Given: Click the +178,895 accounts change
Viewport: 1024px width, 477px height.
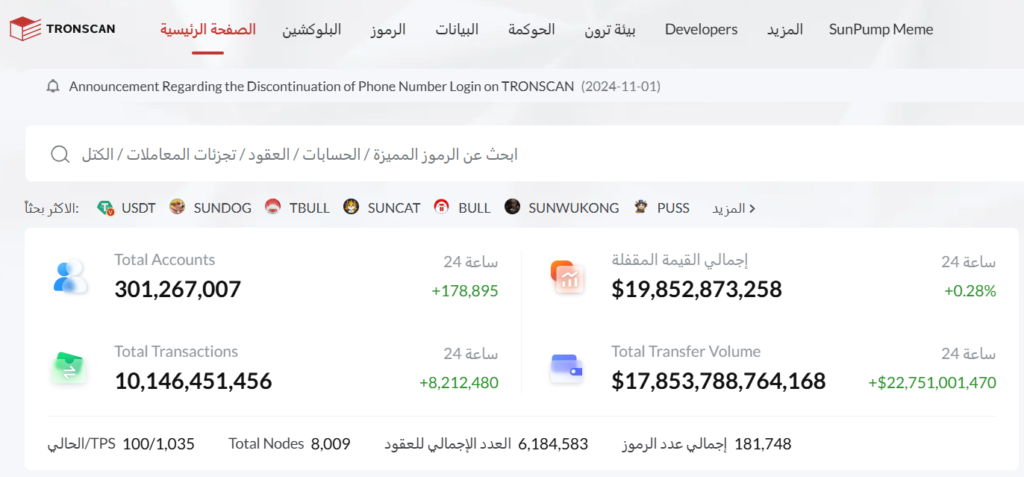Looking at the screenshot, I should (x=465, y=291).
